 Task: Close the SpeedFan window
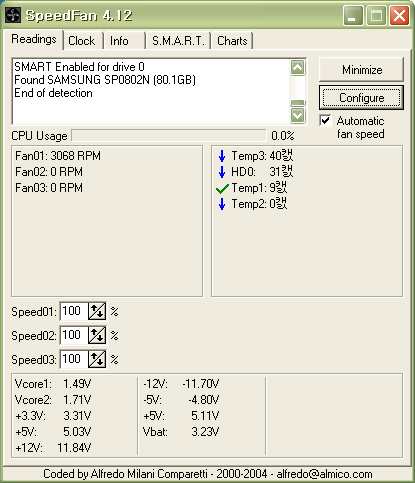click(399, 15)
